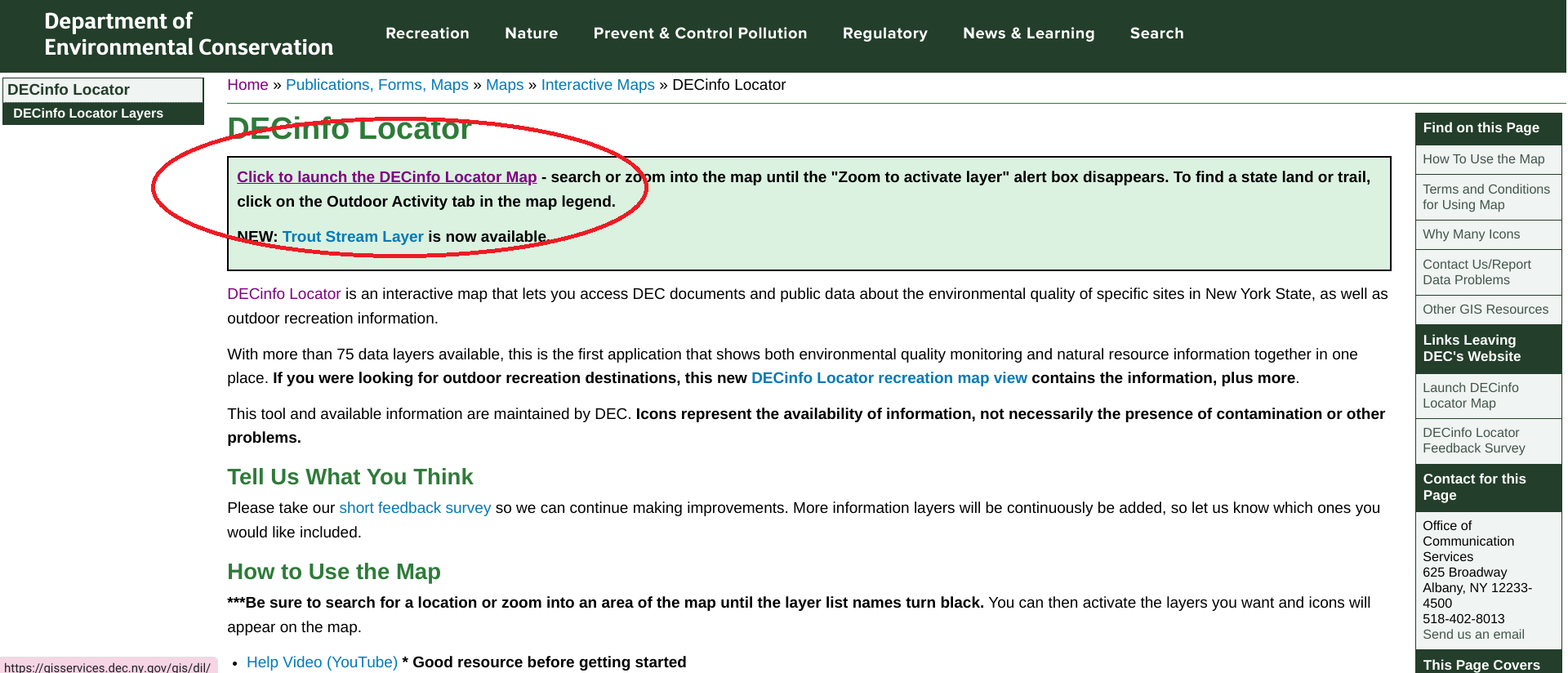Open the Recreation menu
Image resolution: width=1568 pixels, height=673 pixels.
427,33
